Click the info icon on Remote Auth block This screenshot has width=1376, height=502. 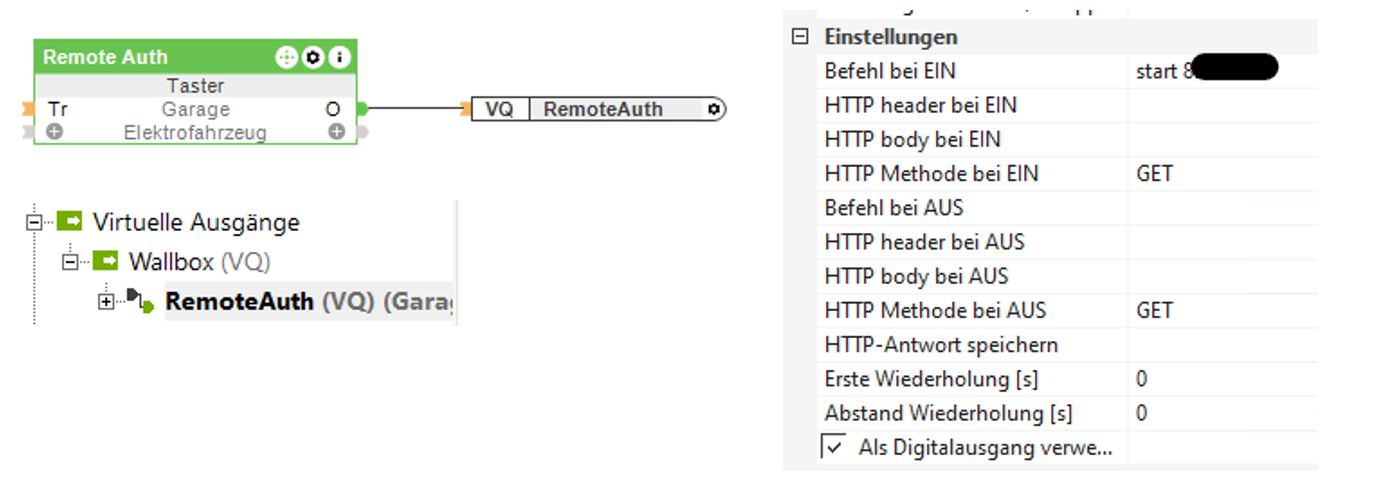pos(340,58)
